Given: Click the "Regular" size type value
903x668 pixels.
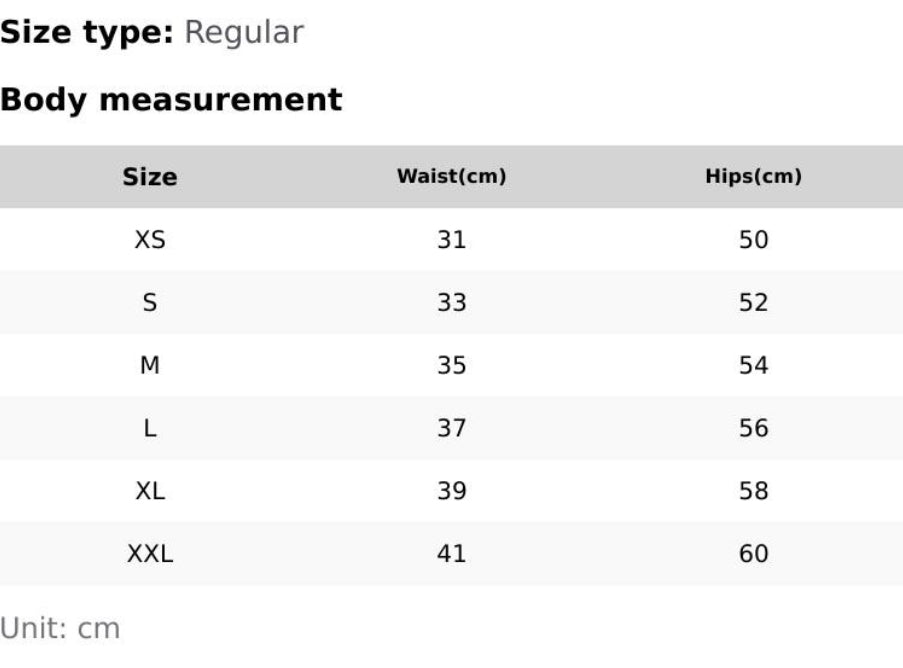Looking at the screenshot, I should pyautogui.click(x=244, y=33).
